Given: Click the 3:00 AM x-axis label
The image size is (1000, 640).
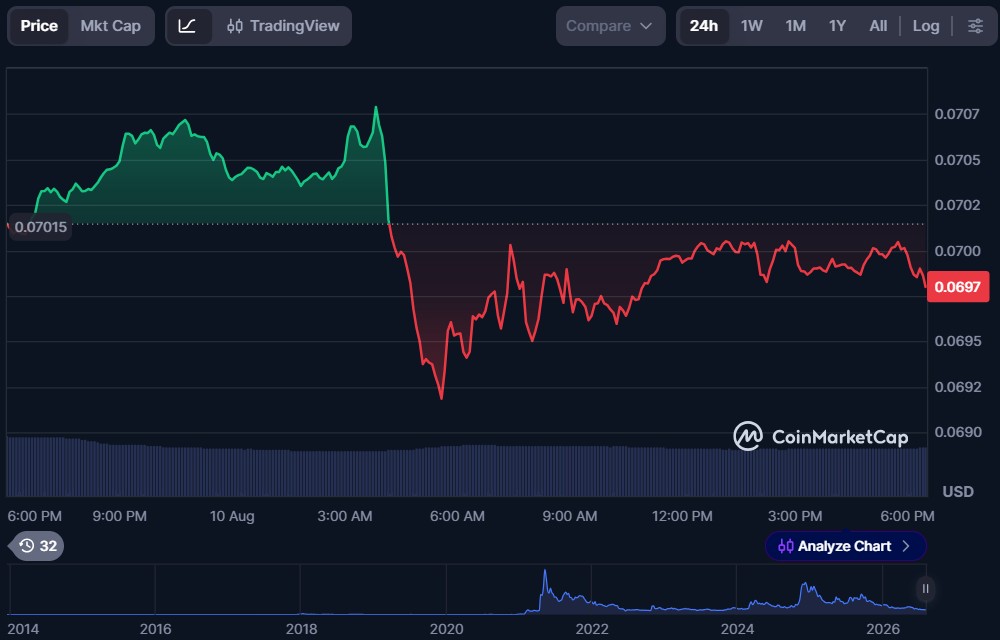Looking at the screenshot, I should 344,516.
